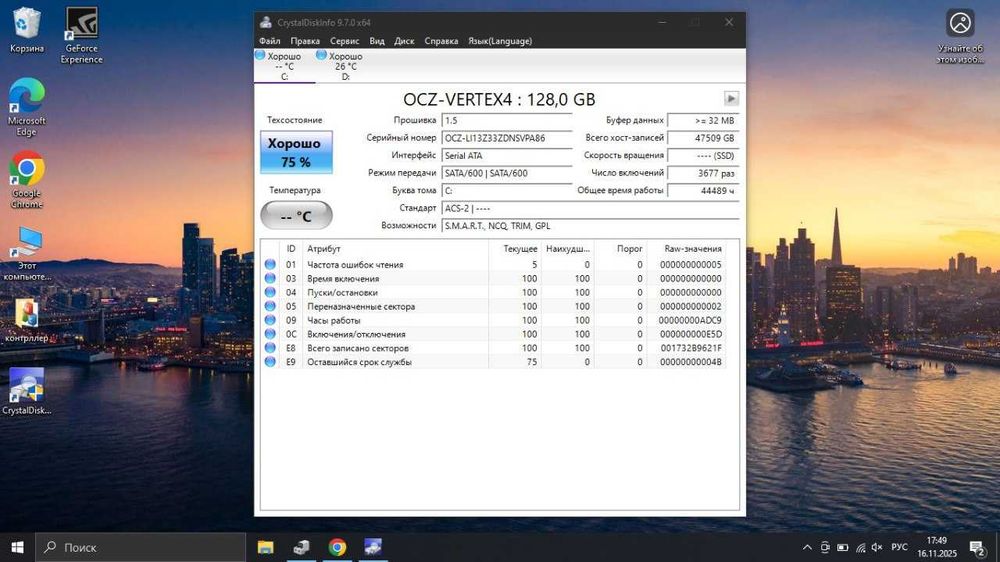Screen dimensions: 1000x562
Task: Open CrystalDiskInfo desktop shortcut
Action: [27, 391]
